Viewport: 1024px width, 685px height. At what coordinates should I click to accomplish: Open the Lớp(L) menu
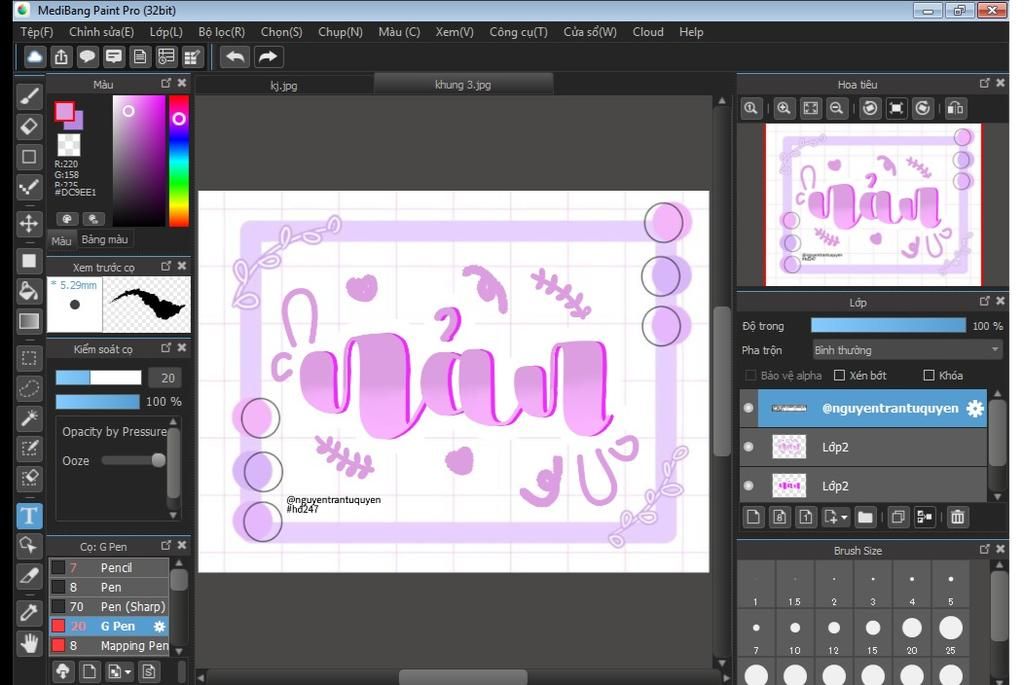pyautogui.click(x=166, y=32)
